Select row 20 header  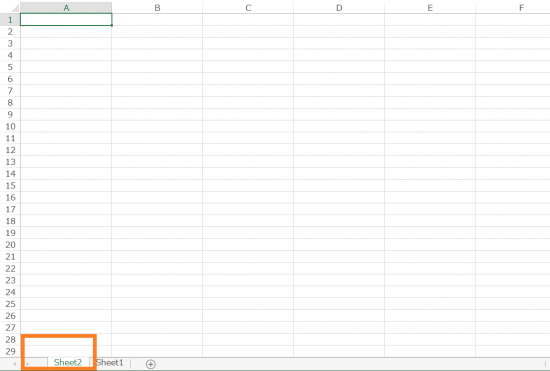pyautogui.click(x=10, y=245)
